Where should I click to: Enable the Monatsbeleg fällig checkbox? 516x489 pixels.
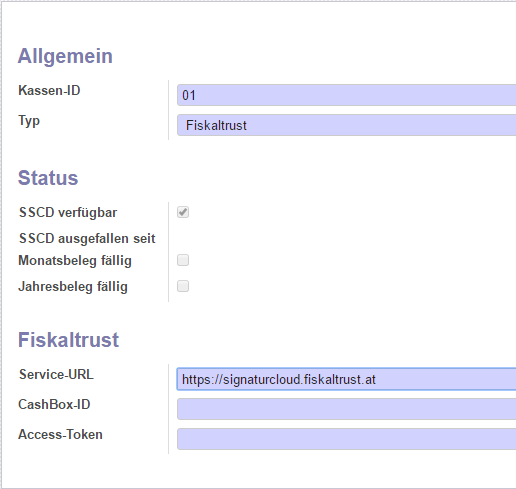click(183, 260)
